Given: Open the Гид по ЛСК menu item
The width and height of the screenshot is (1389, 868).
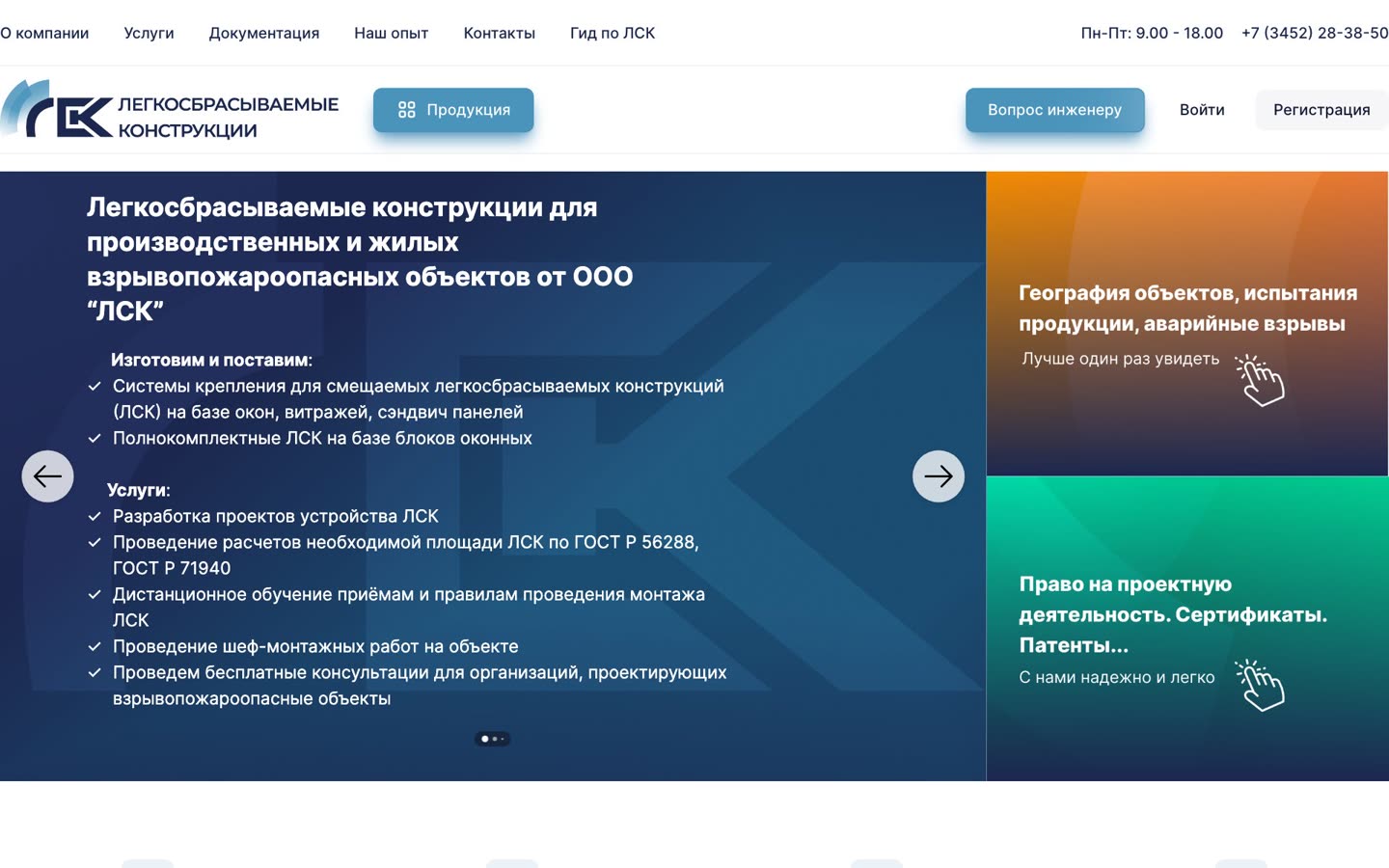Looking at the screenshot, I should (612, 33).
